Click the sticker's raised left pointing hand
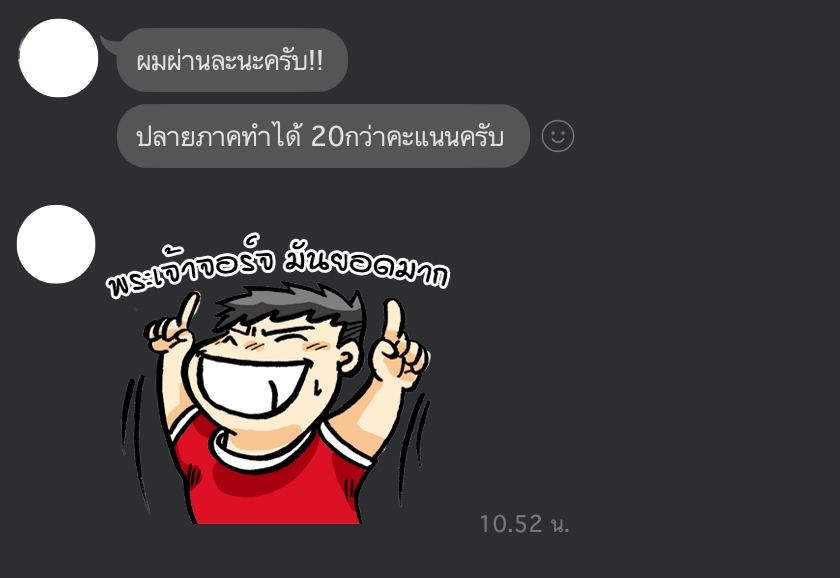The height and width of the screenshot is (578, 840). tap(171, 326)
